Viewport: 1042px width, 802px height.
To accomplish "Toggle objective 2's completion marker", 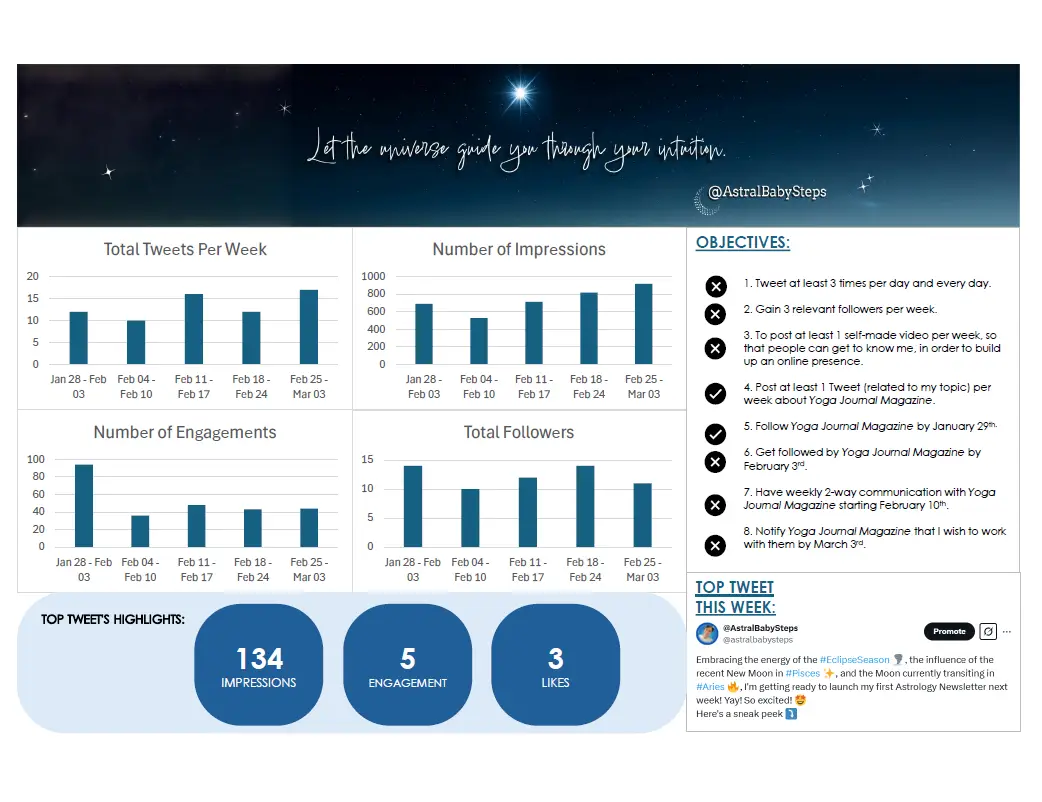I will (715, 314).
